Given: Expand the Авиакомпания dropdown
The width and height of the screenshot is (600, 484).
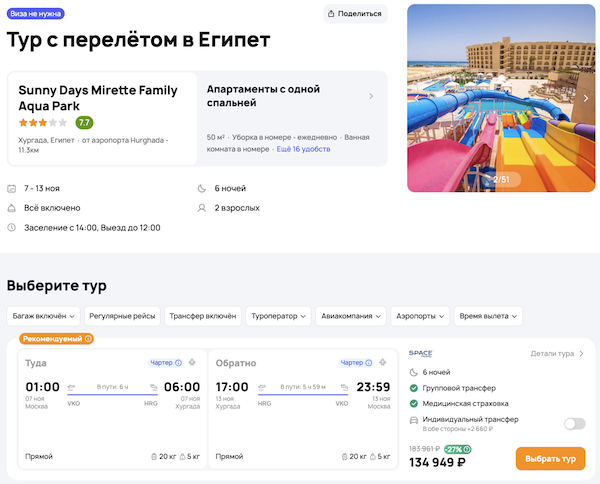Looking at the screenshot, I should [x=351, y=316].
